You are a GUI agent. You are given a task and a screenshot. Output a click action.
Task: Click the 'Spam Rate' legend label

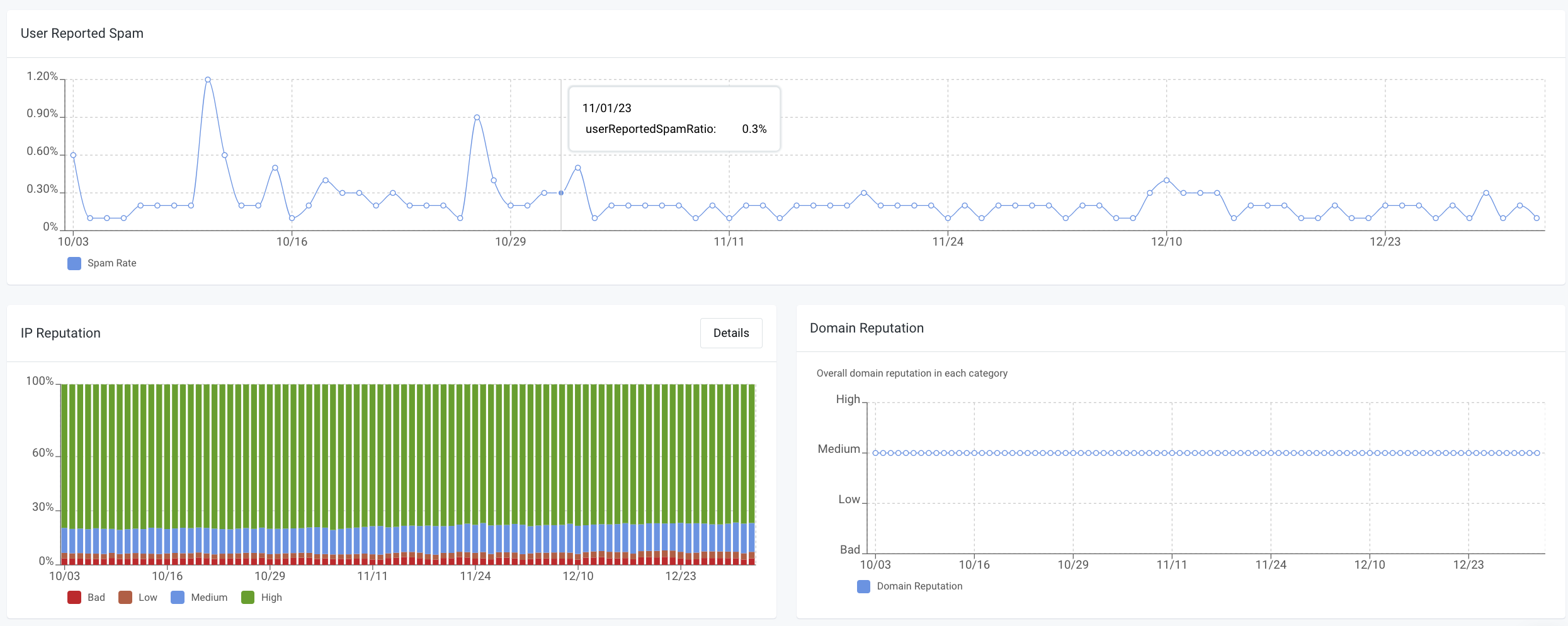[x=112, y=263]
